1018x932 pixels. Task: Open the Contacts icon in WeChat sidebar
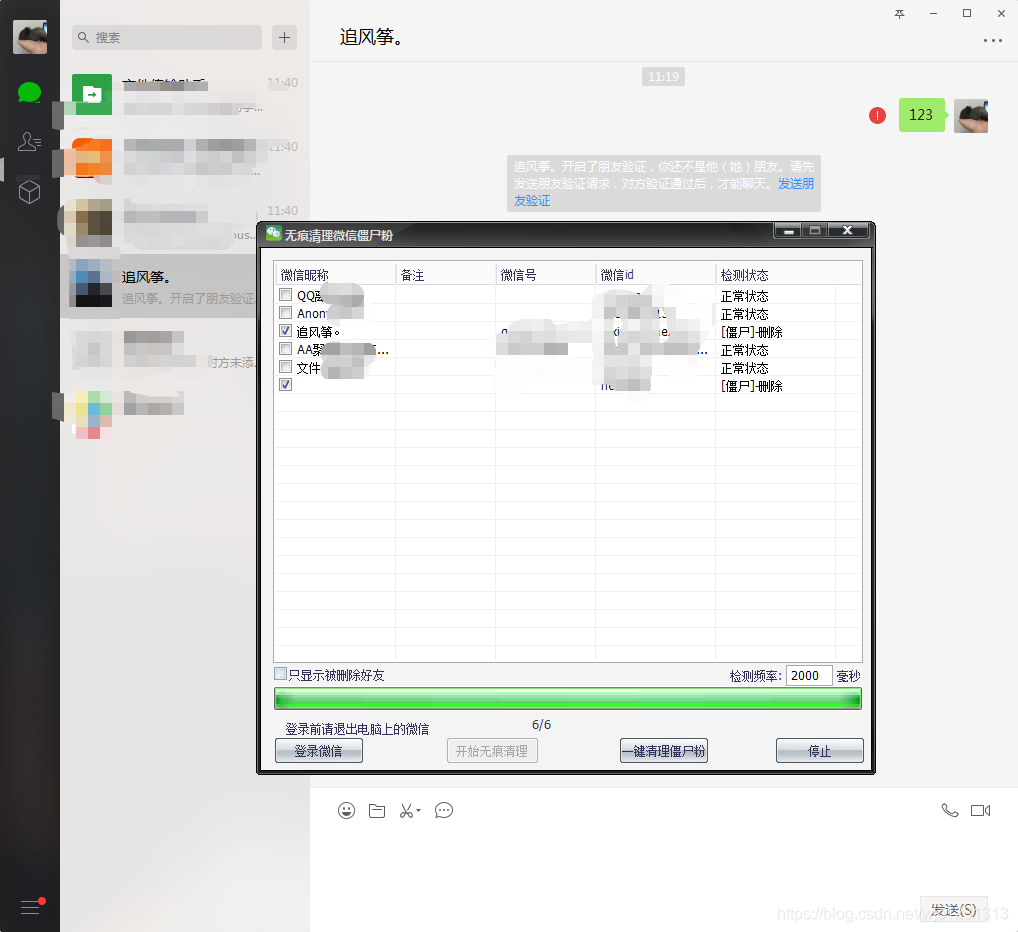click(29, 141)
